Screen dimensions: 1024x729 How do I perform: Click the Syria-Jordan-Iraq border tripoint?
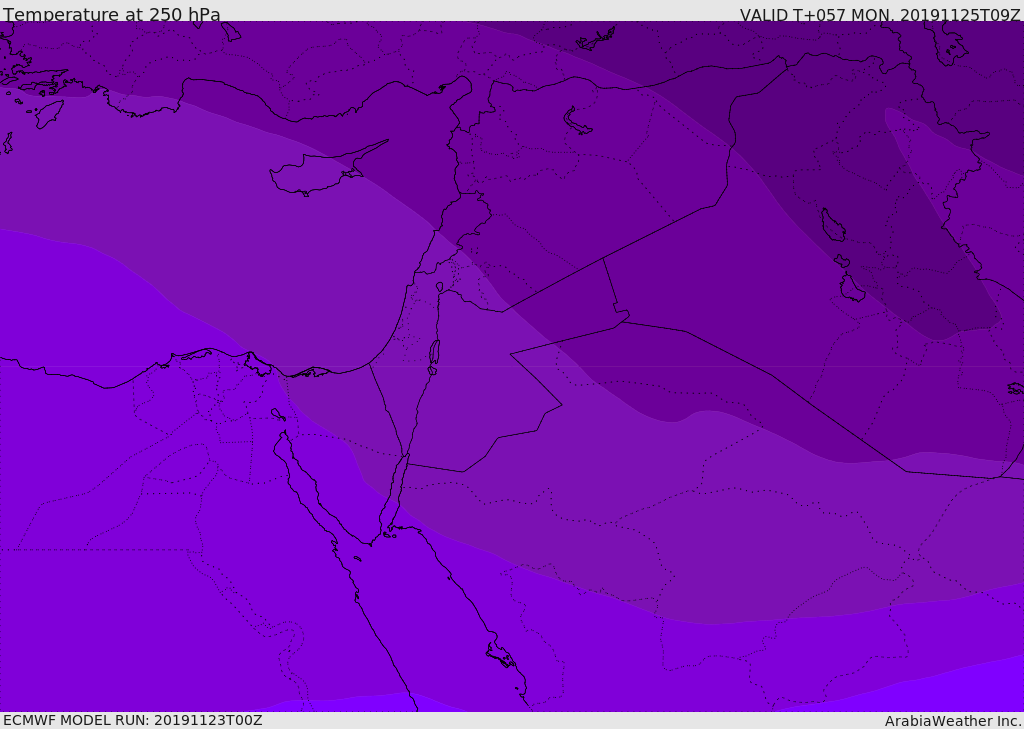[x=603, y=258]
